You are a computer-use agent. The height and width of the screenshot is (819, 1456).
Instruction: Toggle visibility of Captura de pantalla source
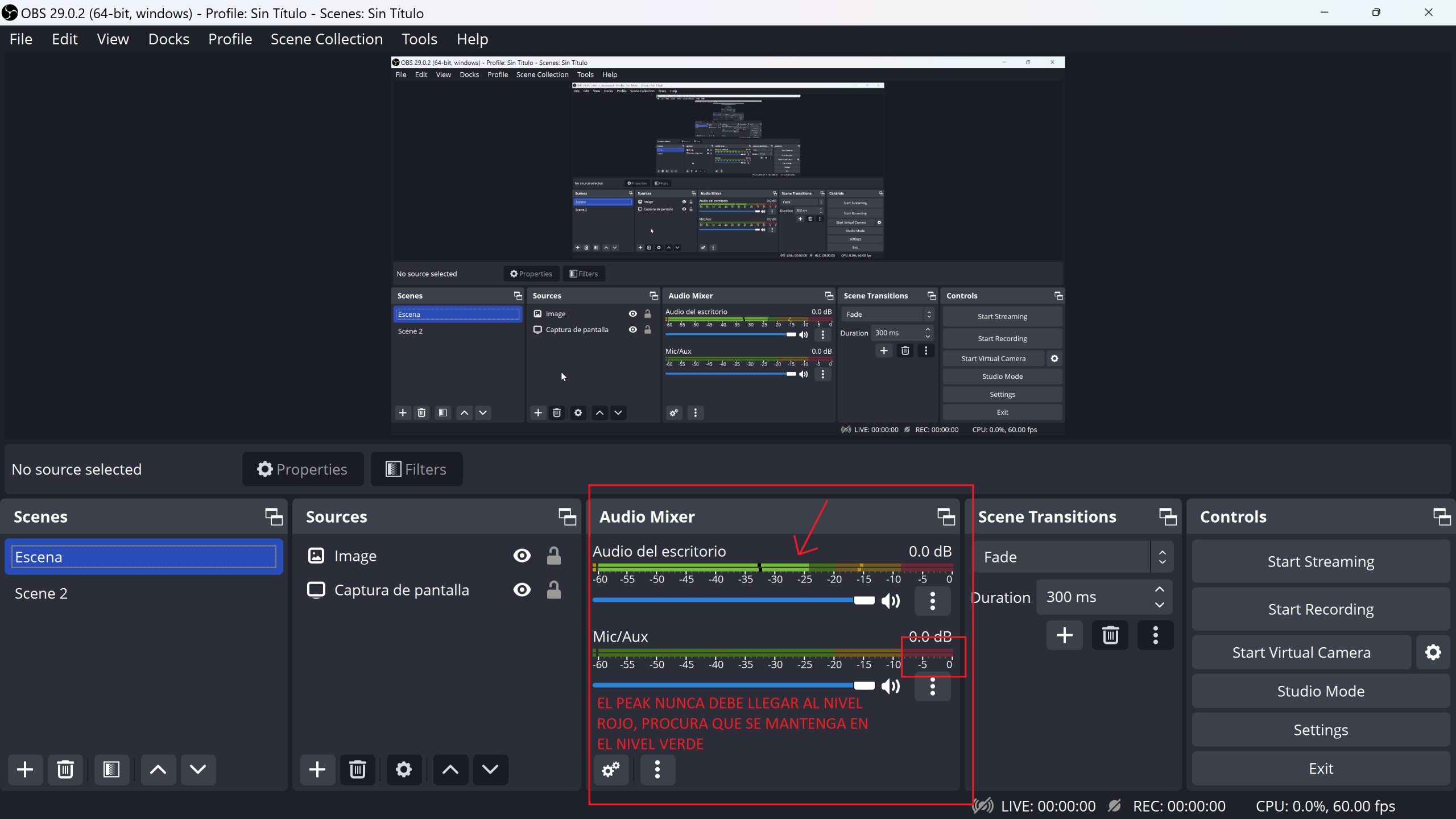(522, 590)
